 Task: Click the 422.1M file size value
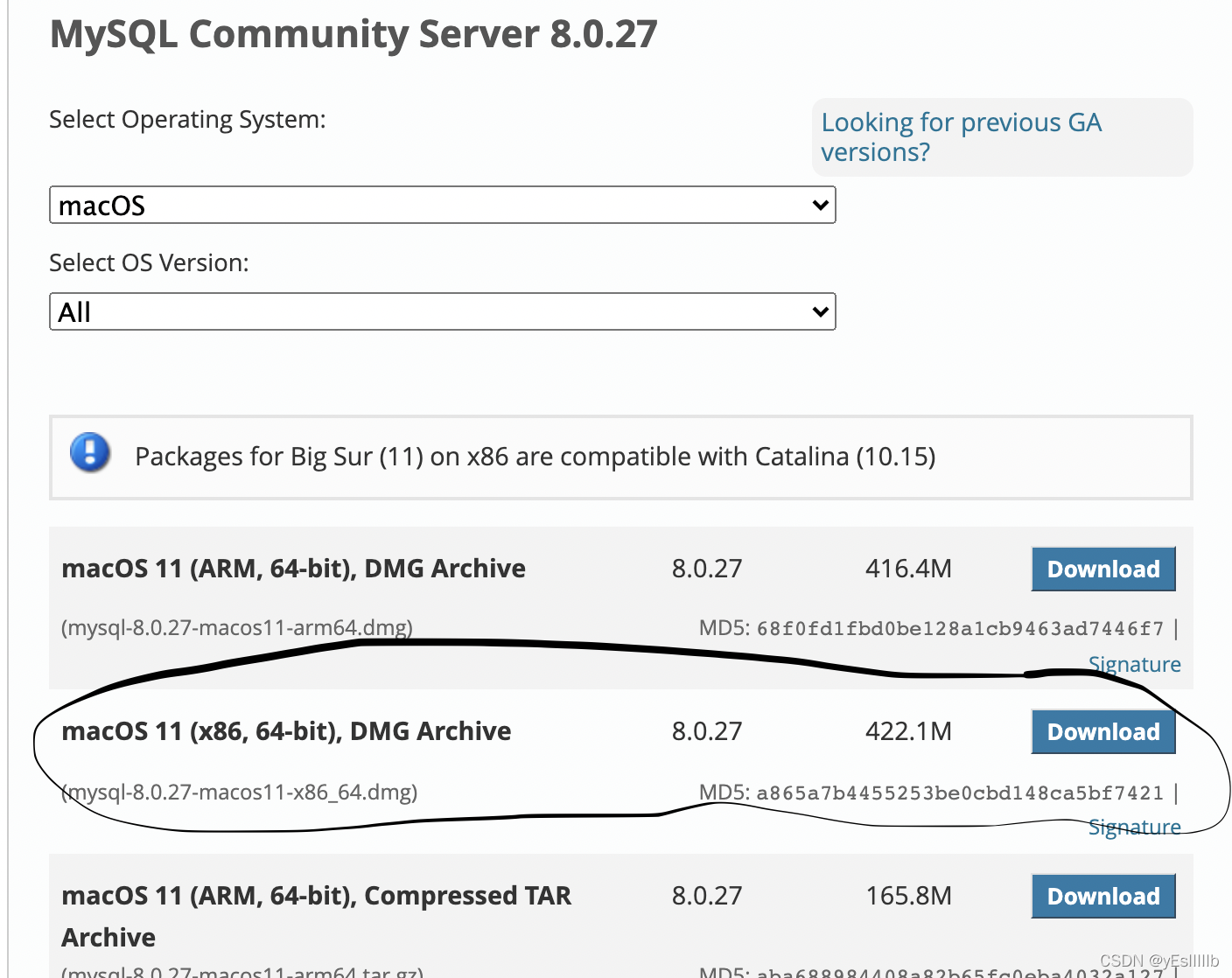point(908,731)
